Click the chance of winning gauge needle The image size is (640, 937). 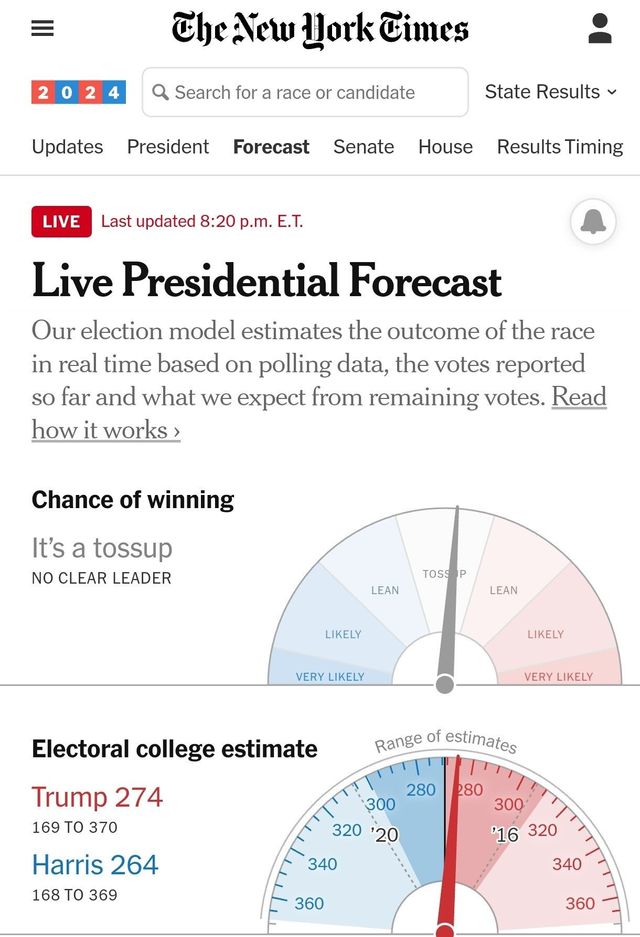coord(452,600)
